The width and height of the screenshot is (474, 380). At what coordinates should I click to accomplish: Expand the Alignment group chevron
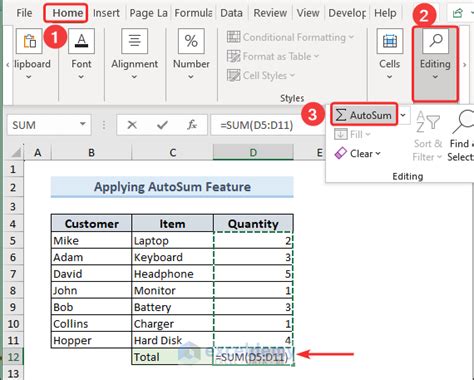134,77
